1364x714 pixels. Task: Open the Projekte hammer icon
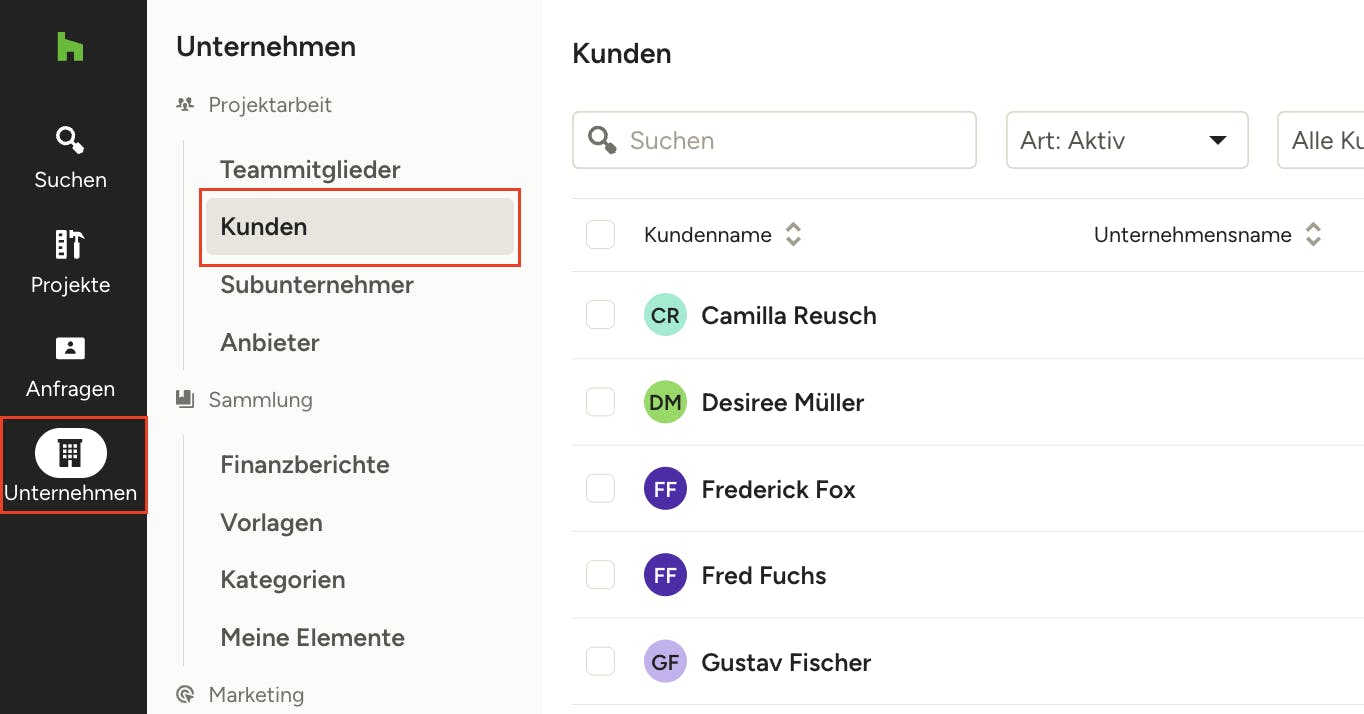click(70, 245)
